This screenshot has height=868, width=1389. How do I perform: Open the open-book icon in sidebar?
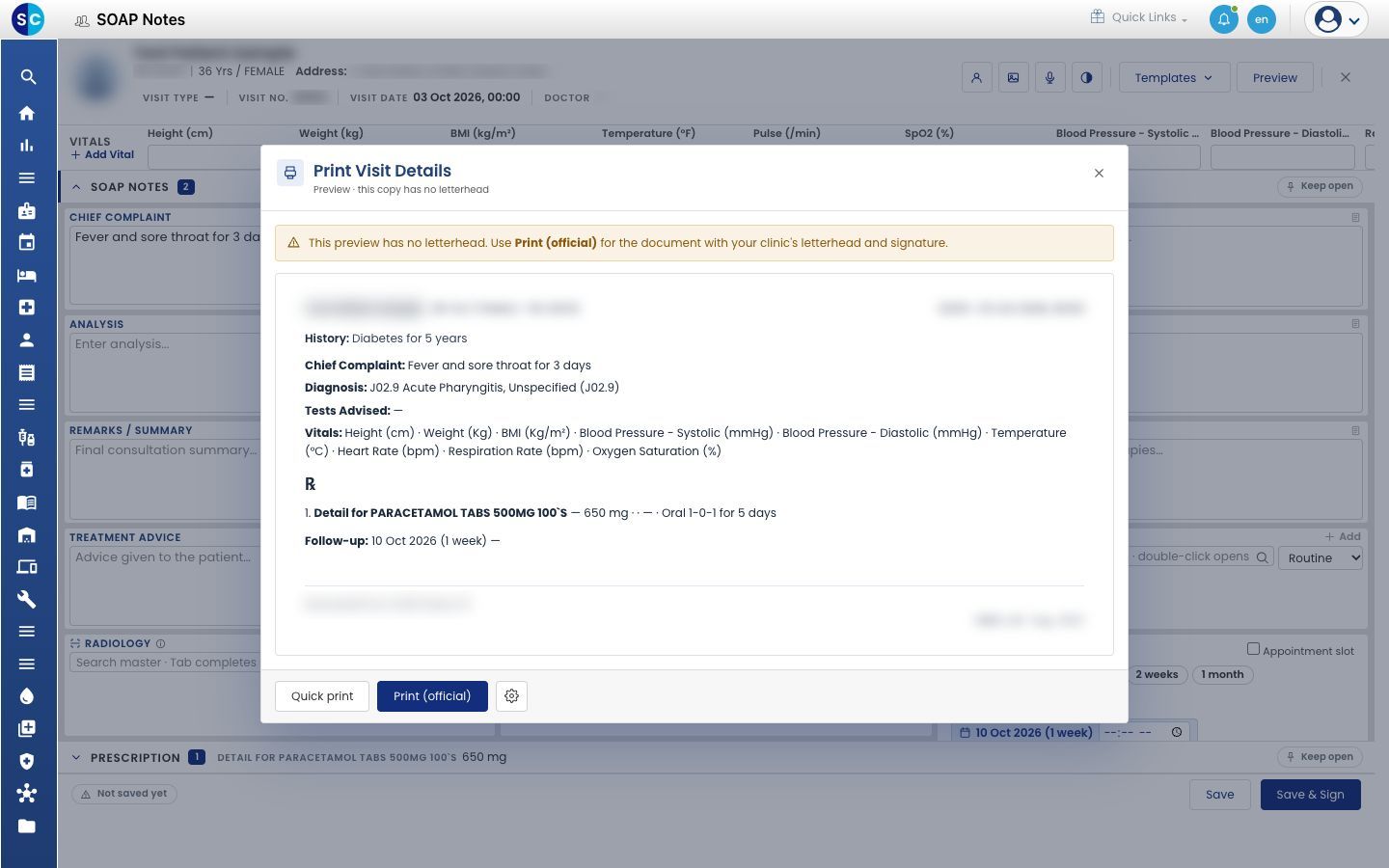pos(27,502)
